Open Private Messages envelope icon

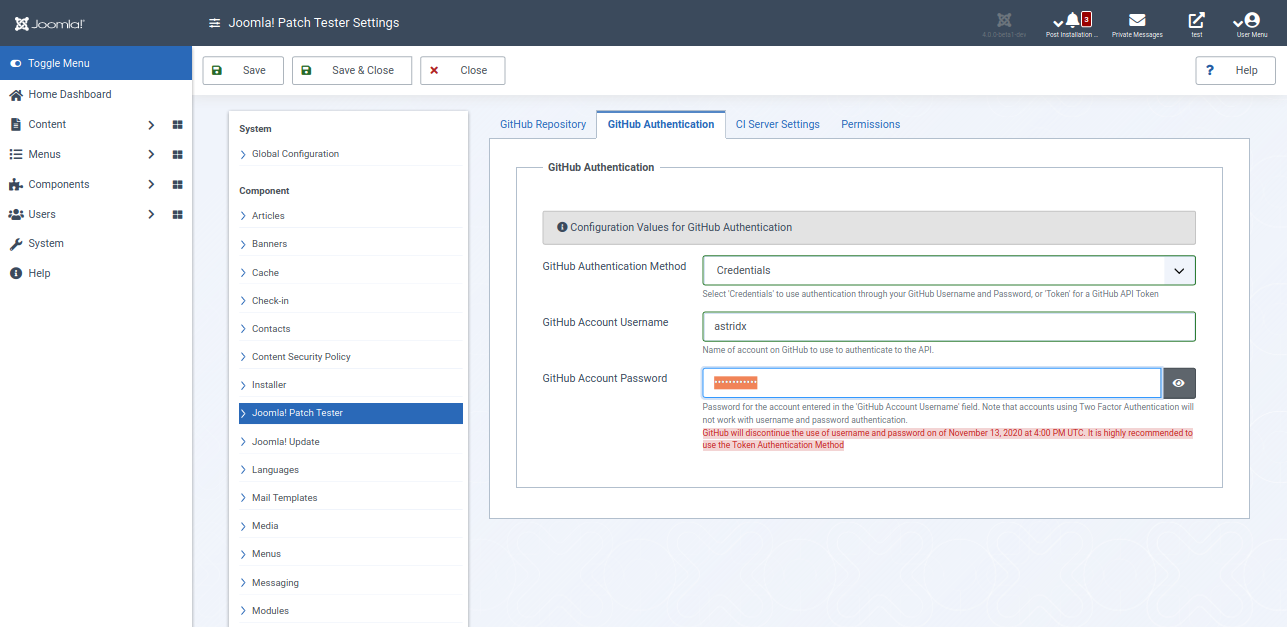1137,20
